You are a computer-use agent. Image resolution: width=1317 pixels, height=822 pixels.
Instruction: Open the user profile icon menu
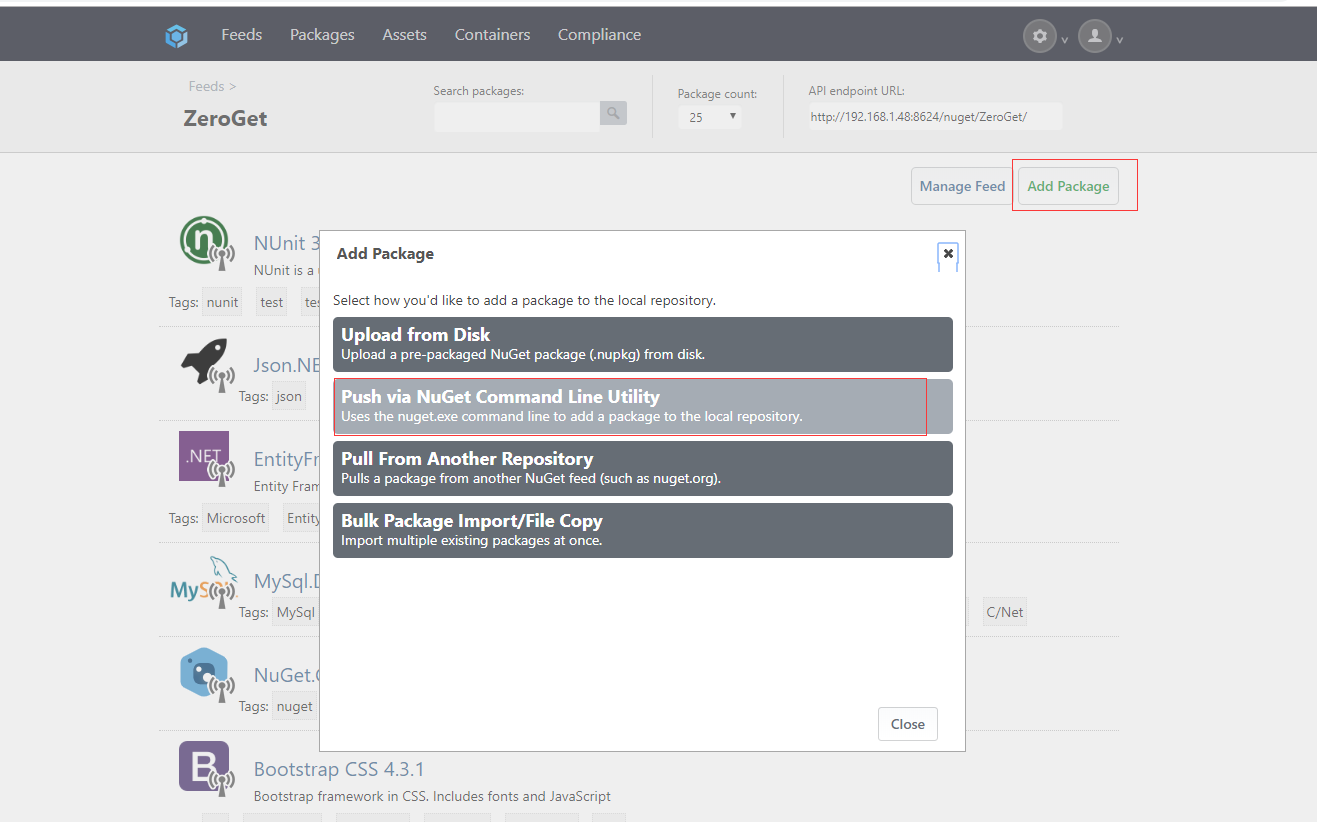click(1095, 36)
